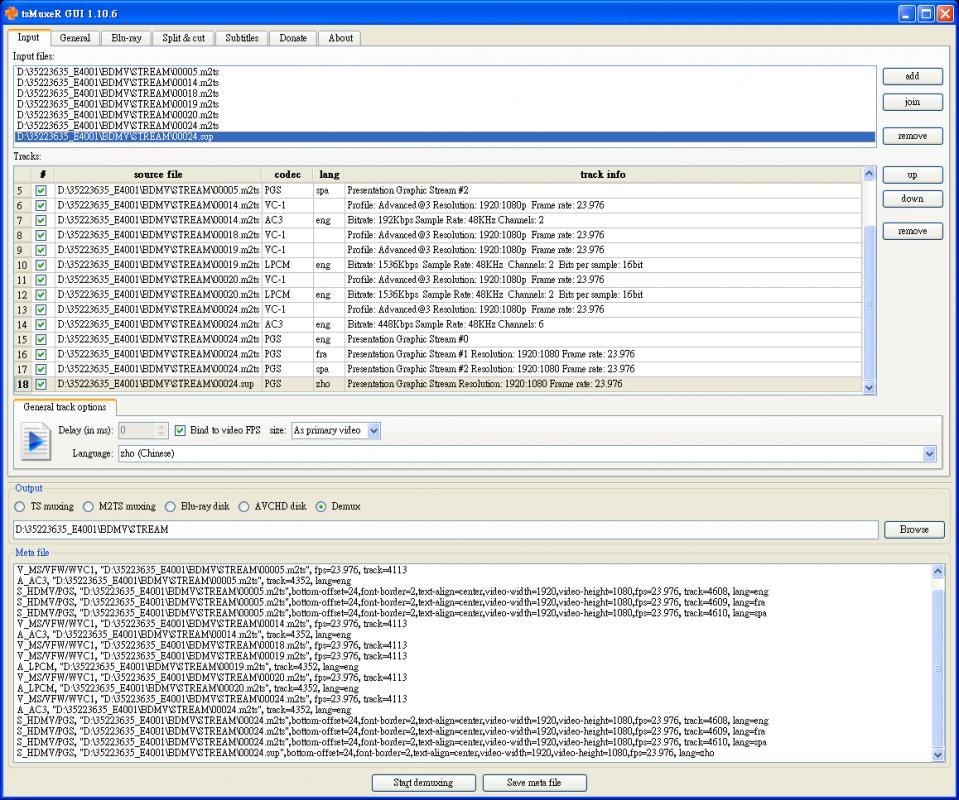The image size is (959, 800).
Task: Switch to the Blu-ray tab
Action: tap(126, 38)
